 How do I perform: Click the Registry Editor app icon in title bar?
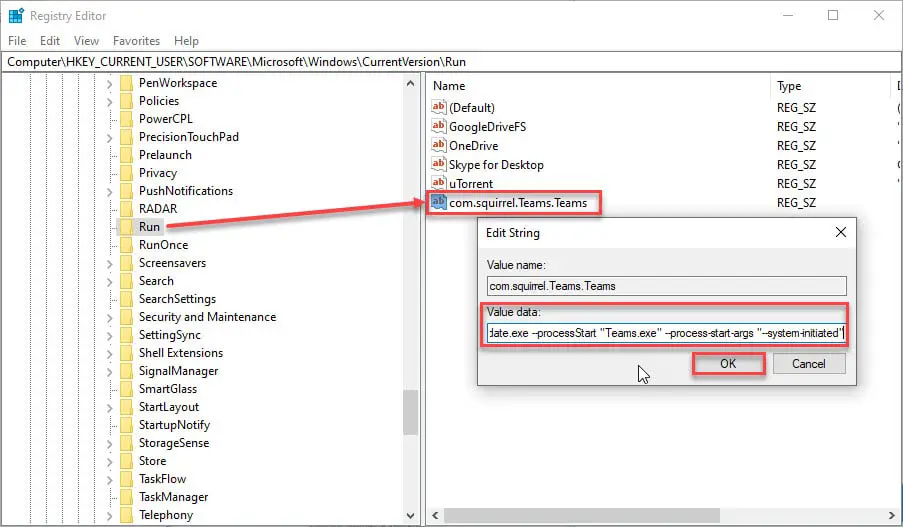(x=16, y=16)
